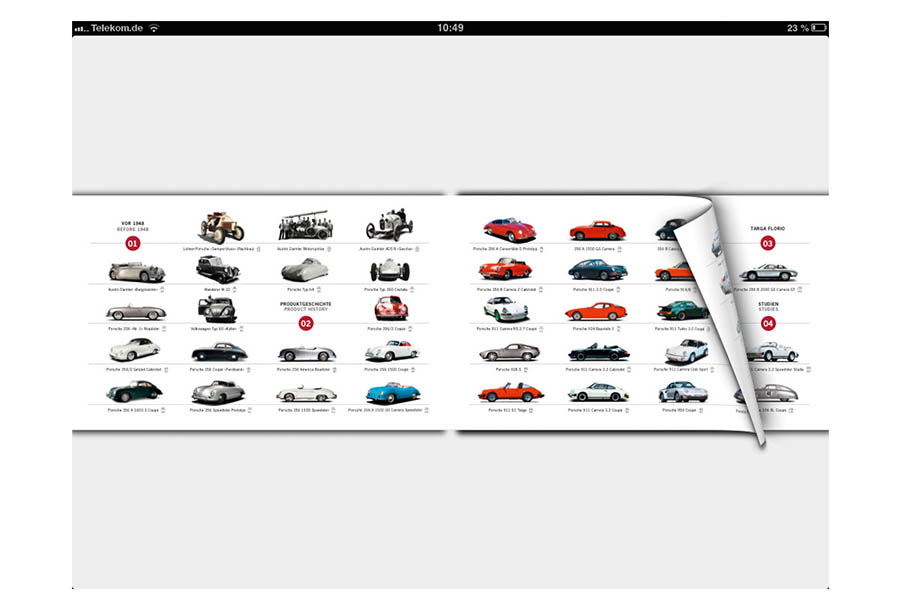Viewport: 901px width, 610px height.
Task: Open the orange Porsche 911 SC Targa image
Action: coord(510,393)
